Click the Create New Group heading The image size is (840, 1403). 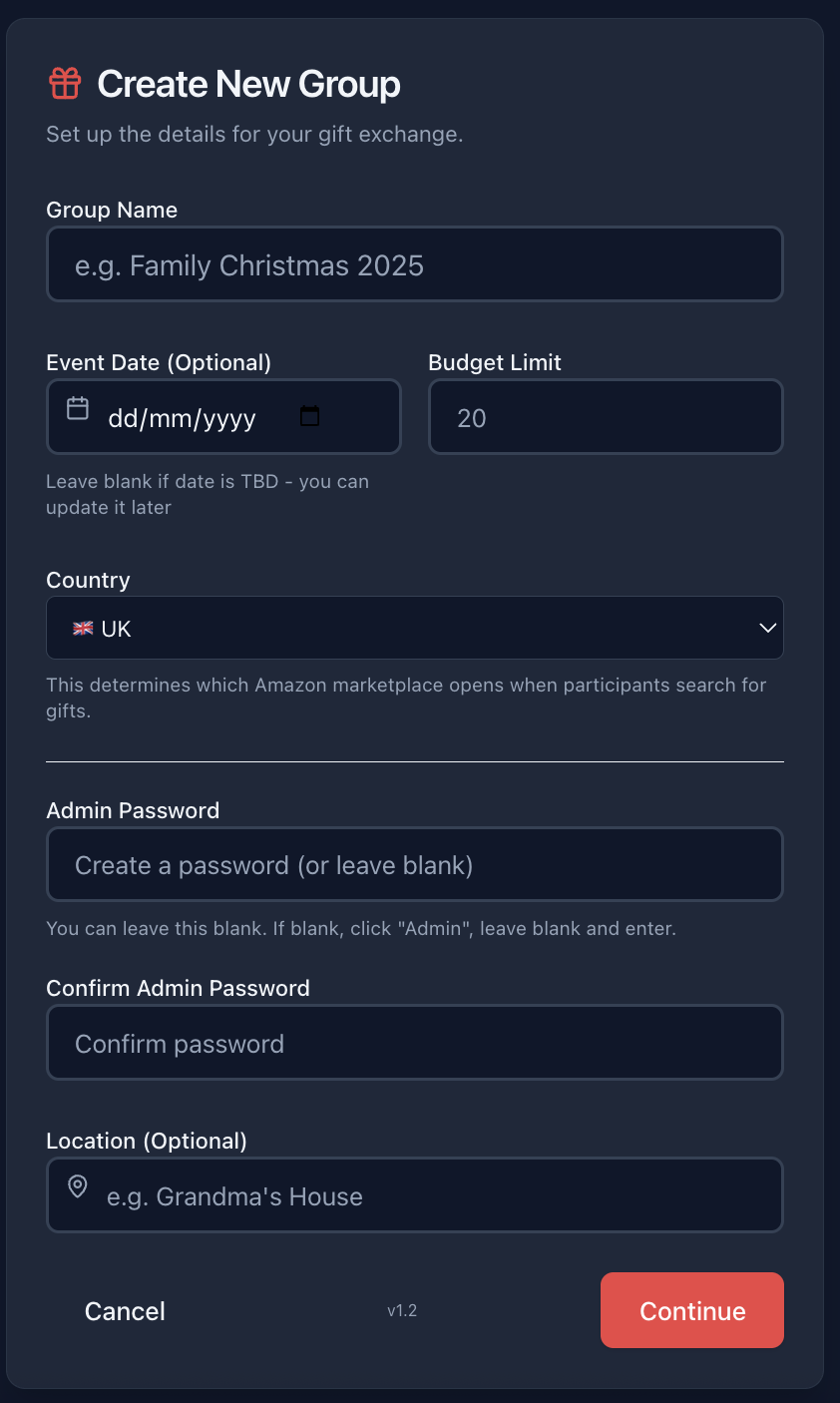[247, 84]
